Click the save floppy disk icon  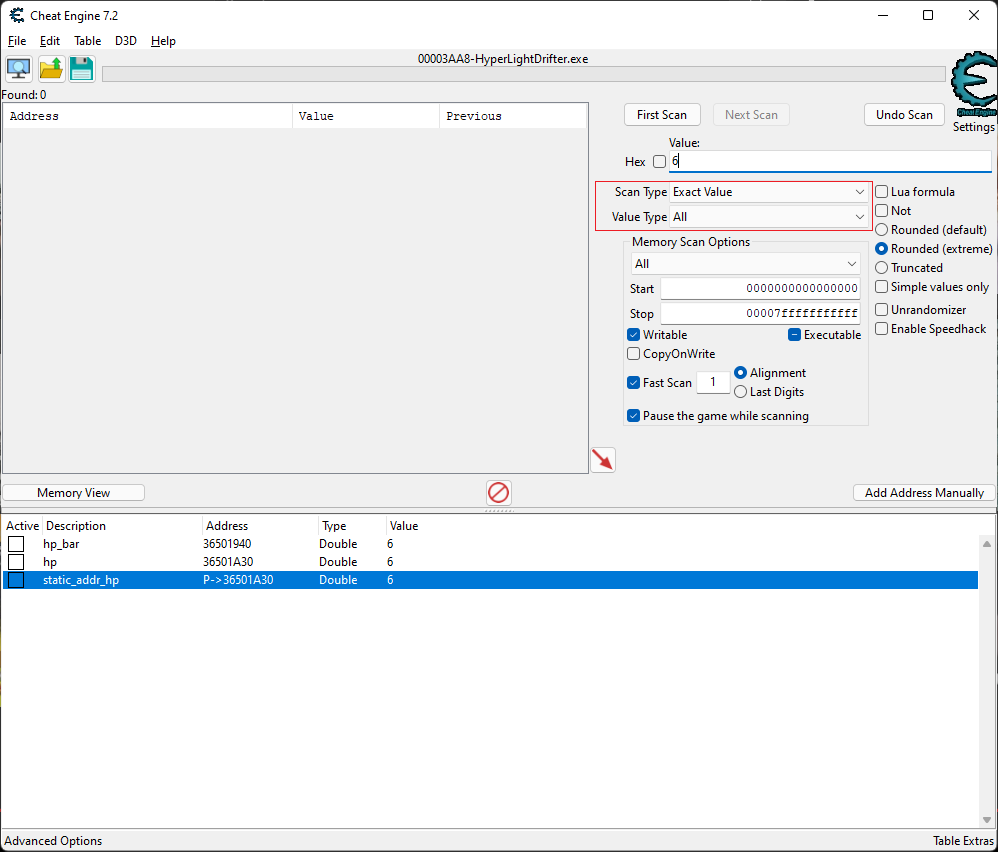click(82, 69)
